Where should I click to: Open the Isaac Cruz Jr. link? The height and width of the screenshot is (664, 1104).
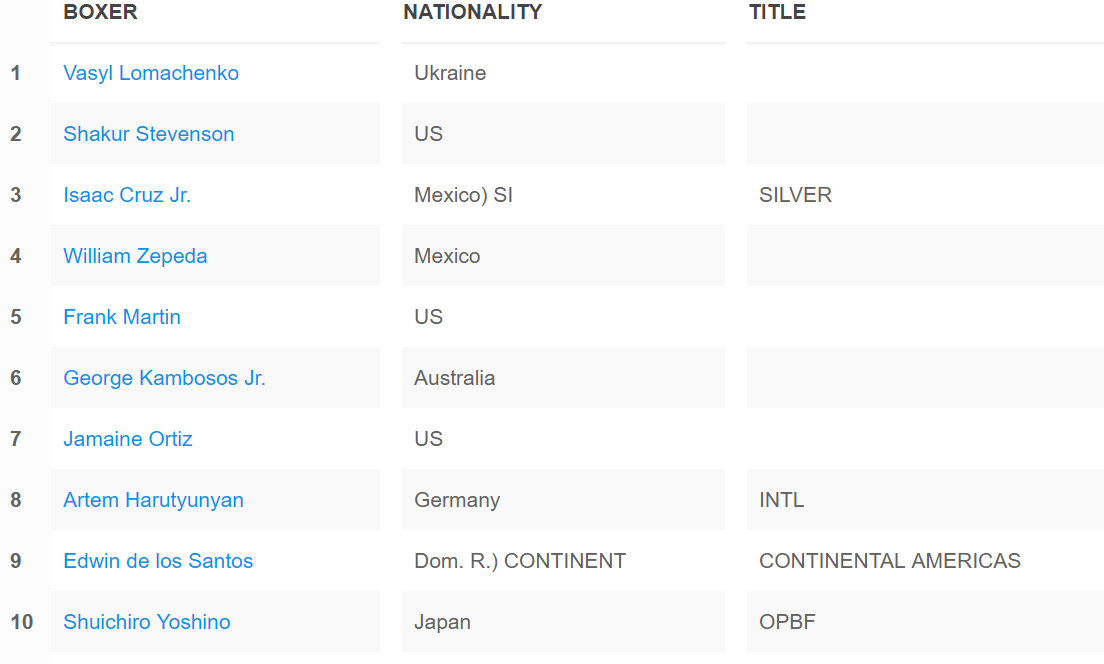tap(127, 195)
